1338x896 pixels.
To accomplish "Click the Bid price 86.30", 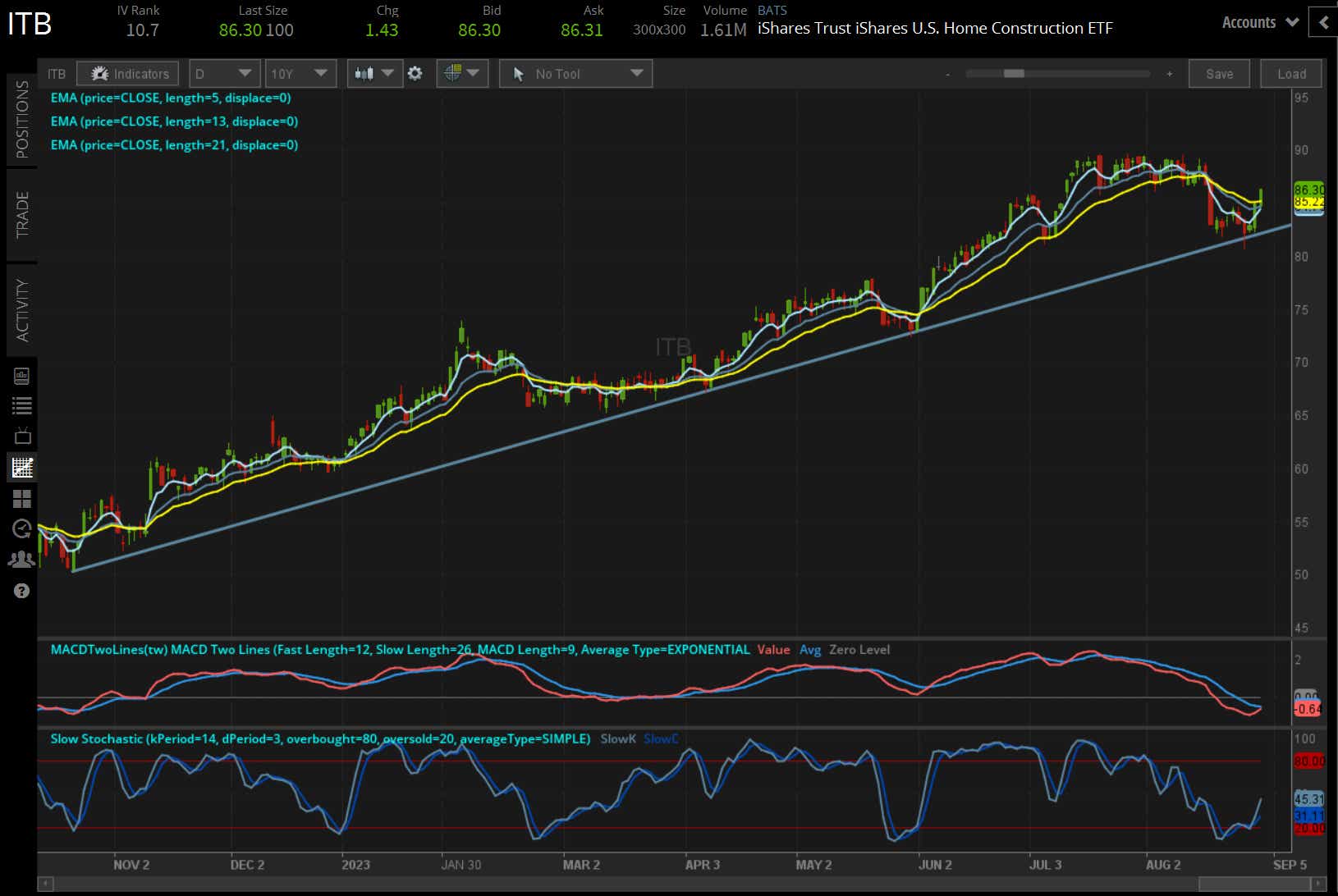I will [x=479, y=30].
